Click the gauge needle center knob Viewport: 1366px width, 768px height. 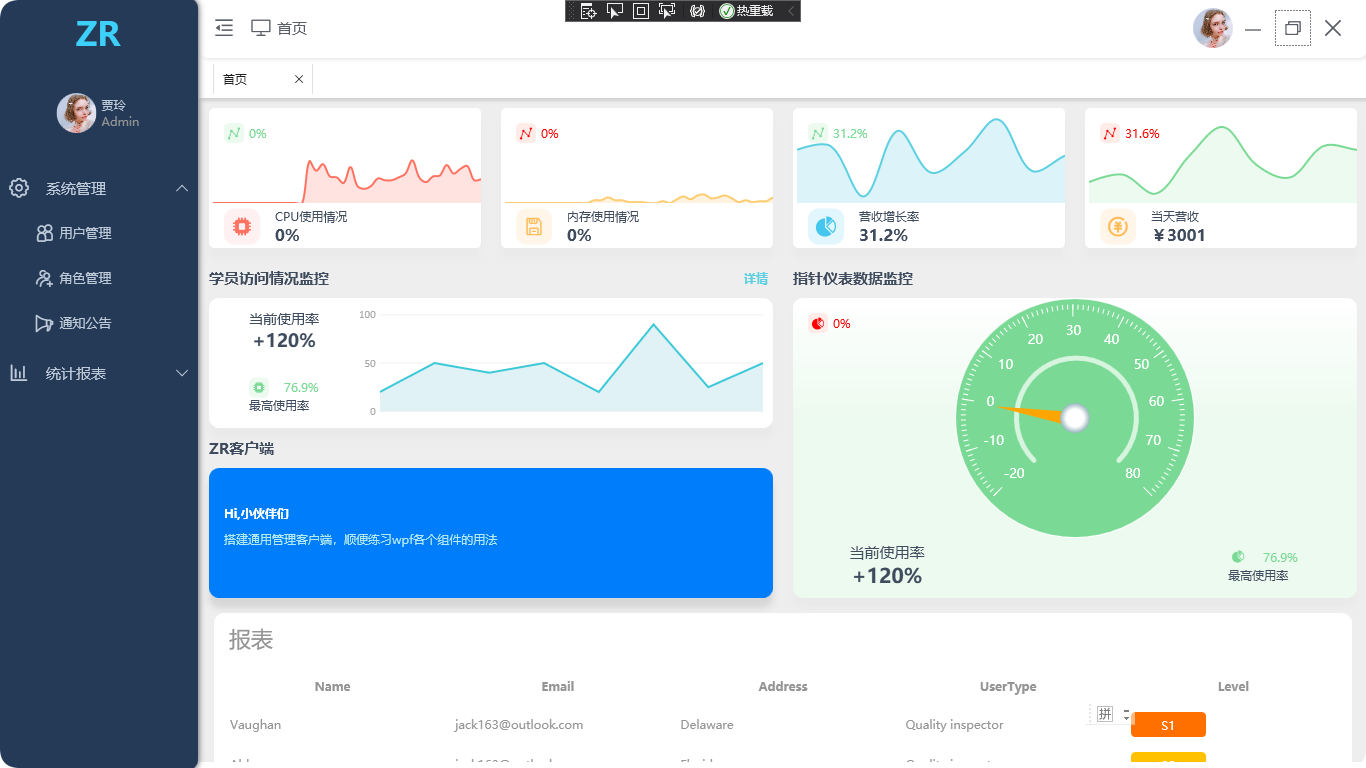[x=1075, y=418]
